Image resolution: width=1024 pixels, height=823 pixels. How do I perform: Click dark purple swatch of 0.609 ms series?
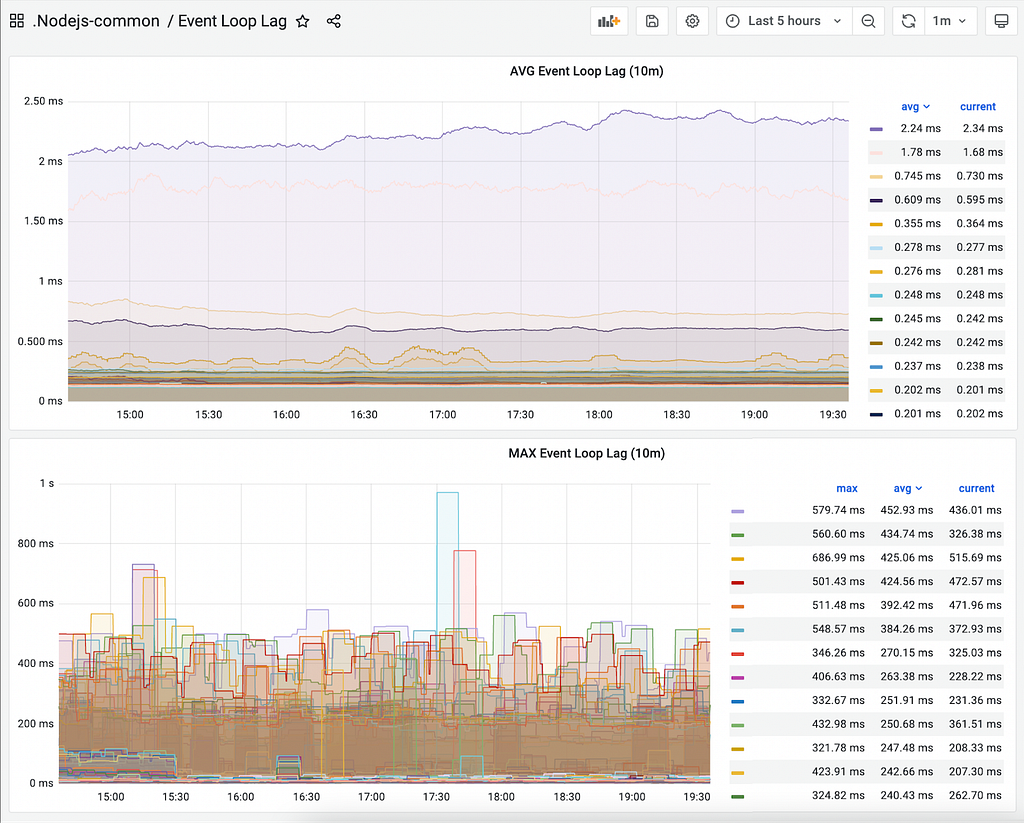coord(876,201)
